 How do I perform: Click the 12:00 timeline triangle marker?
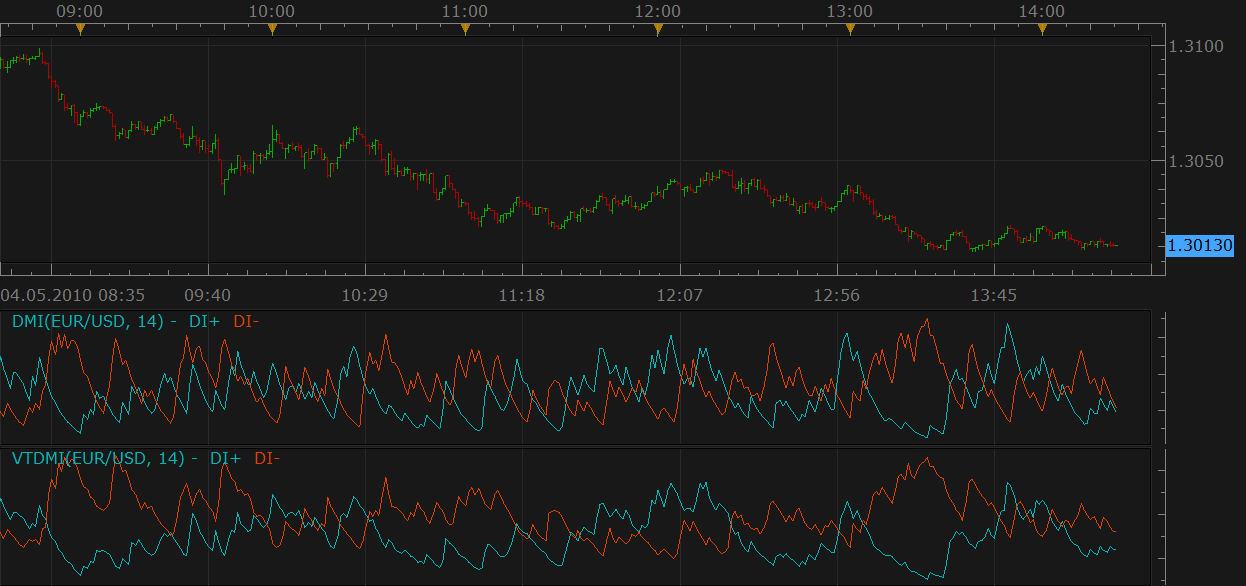pos(658,29)
